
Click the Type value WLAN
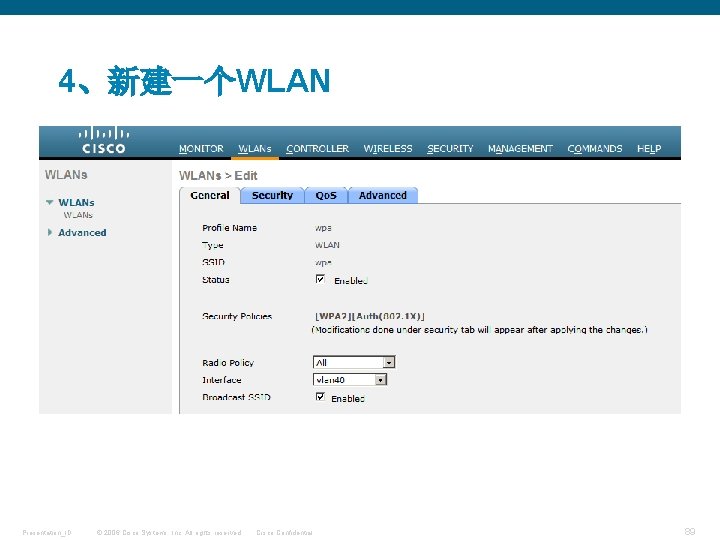coord(327,245)
